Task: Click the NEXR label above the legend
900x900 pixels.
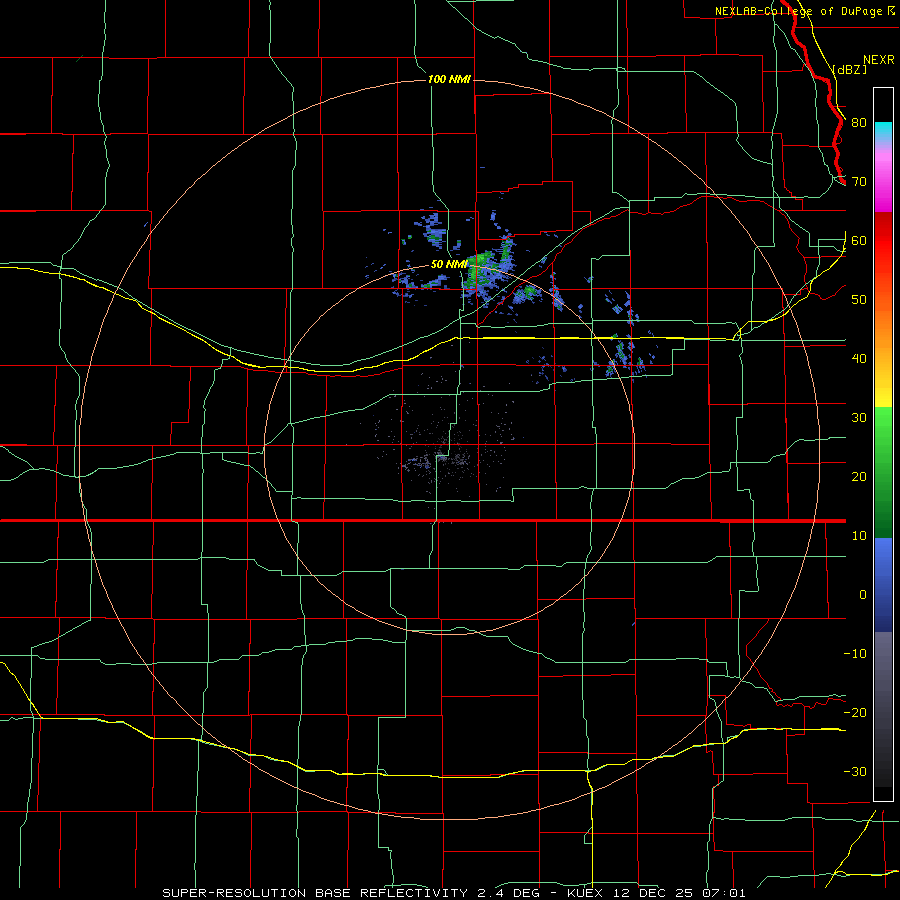Action: (x=878, y=60)
